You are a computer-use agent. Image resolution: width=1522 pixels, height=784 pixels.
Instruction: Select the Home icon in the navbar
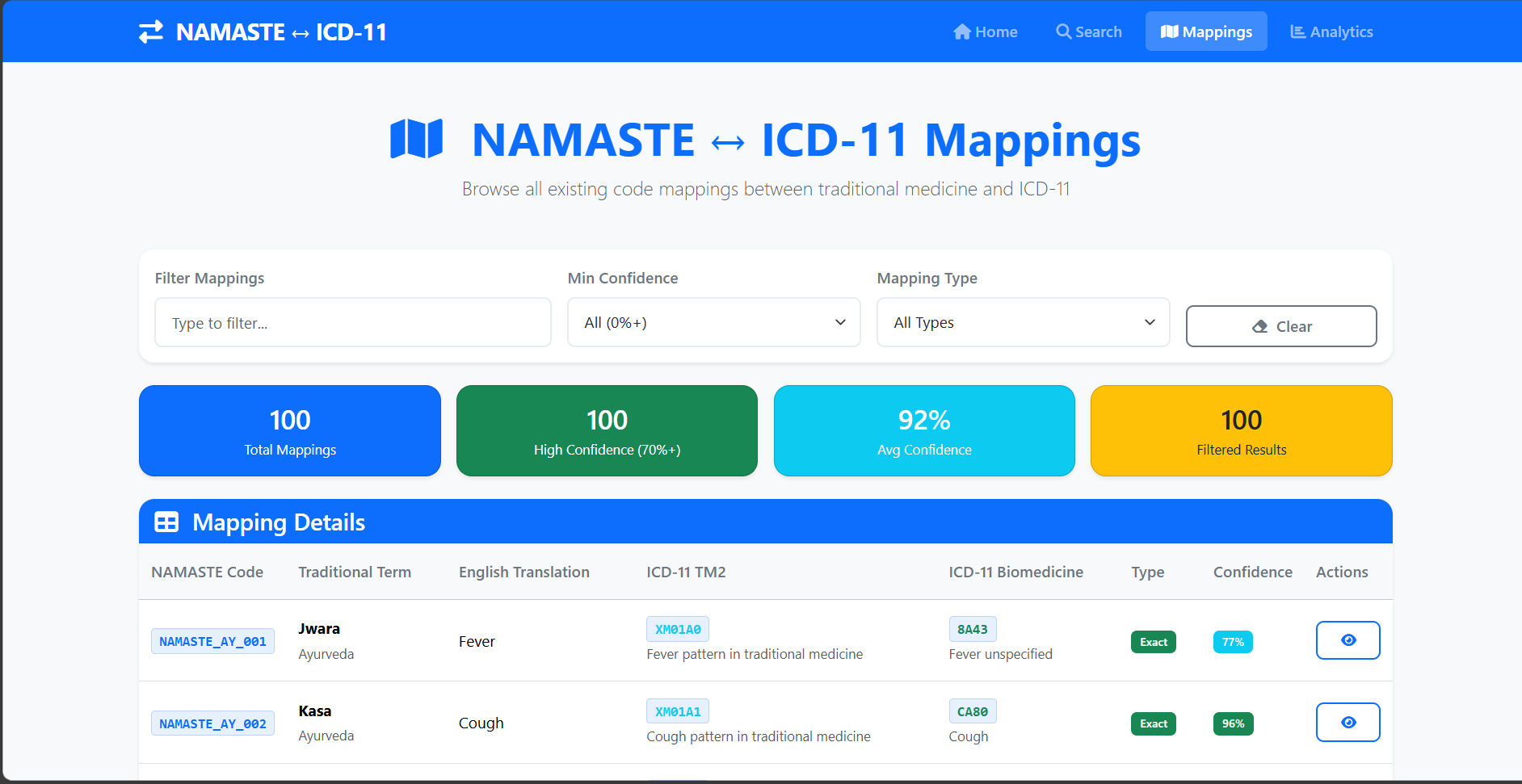click(961, 31)
